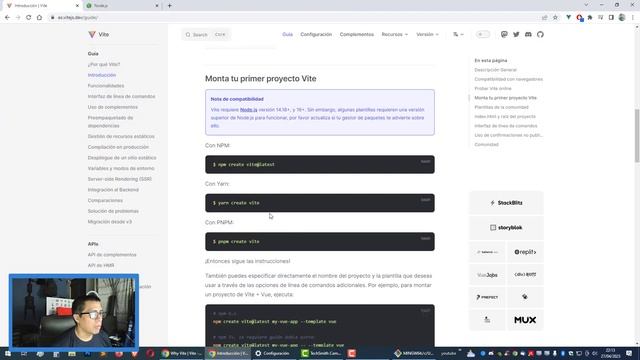The width and height of the screenshot is (640, 360).
Task: Jump to Plantillas de la comunidad section
Action: pos(501,107)
